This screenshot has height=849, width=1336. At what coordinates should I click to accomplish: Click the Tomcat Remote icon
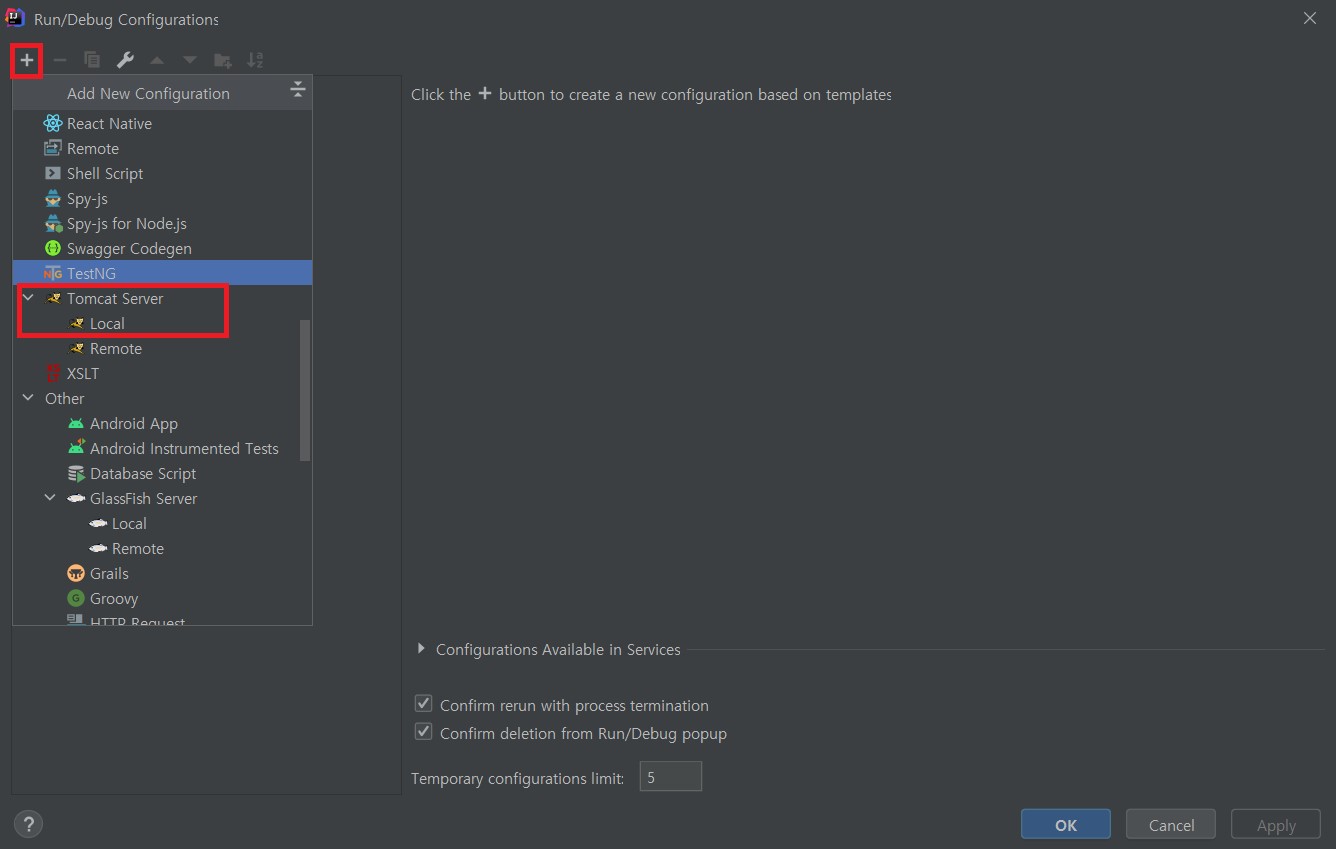coord(76,348)
